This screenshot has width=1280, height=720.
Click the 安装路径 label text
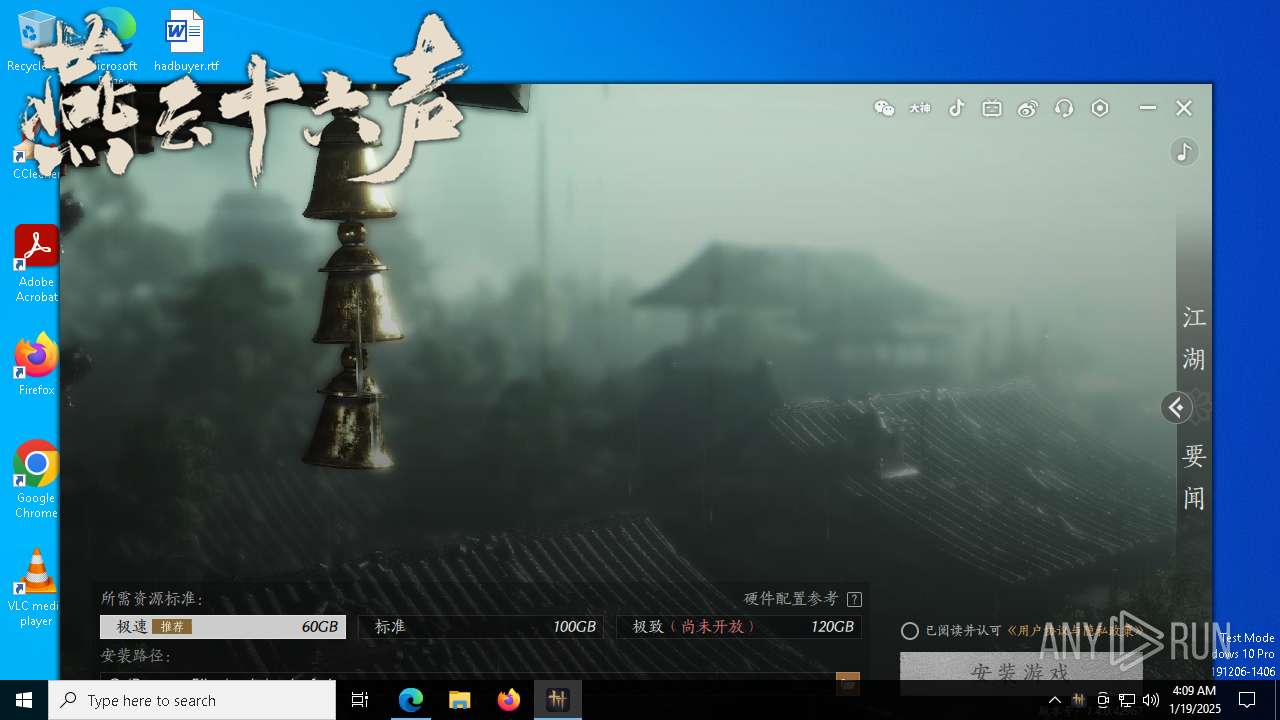click(137, 656)
